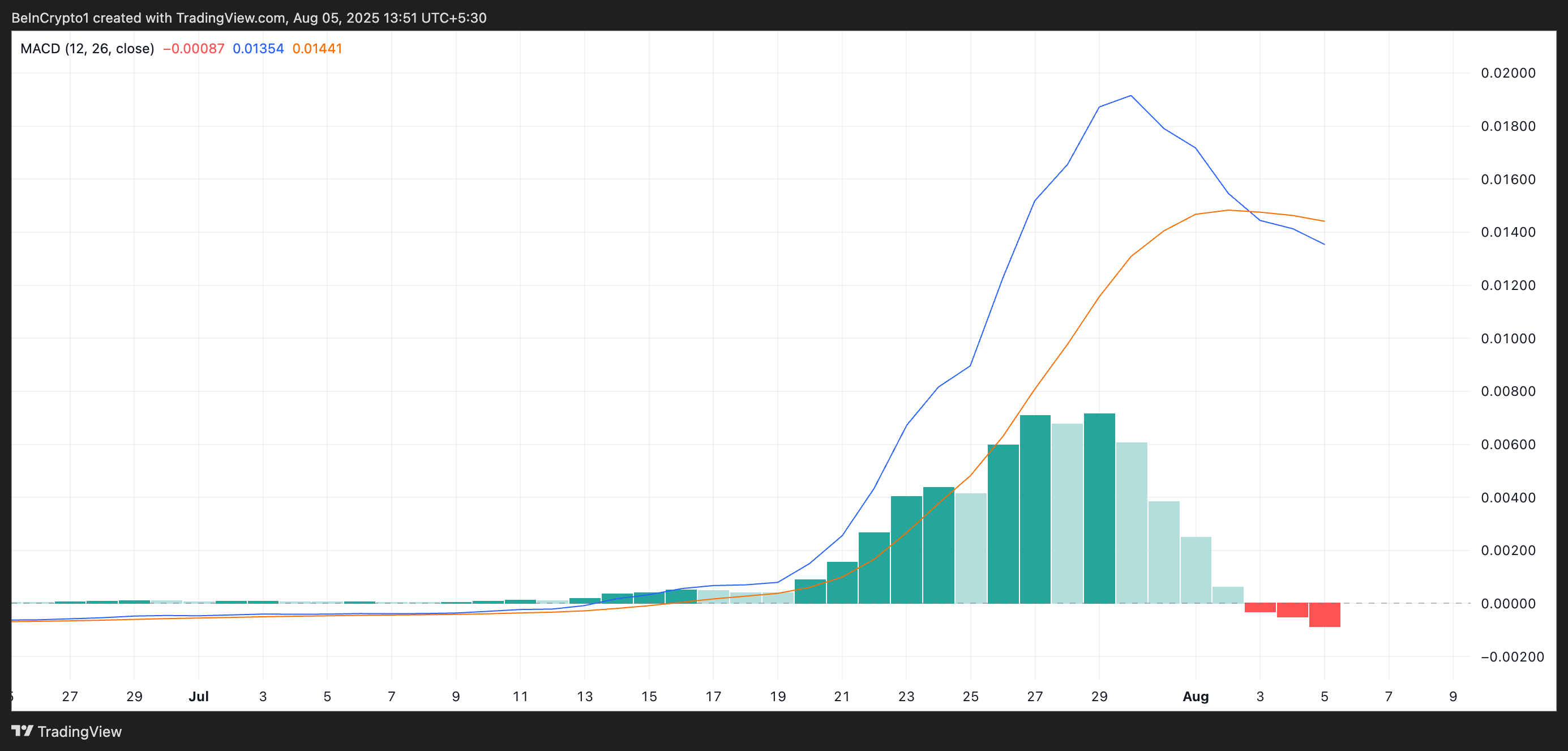Click the 0.01000 price axis label
1568x751 pixels.
click(x=1508, y=339)
